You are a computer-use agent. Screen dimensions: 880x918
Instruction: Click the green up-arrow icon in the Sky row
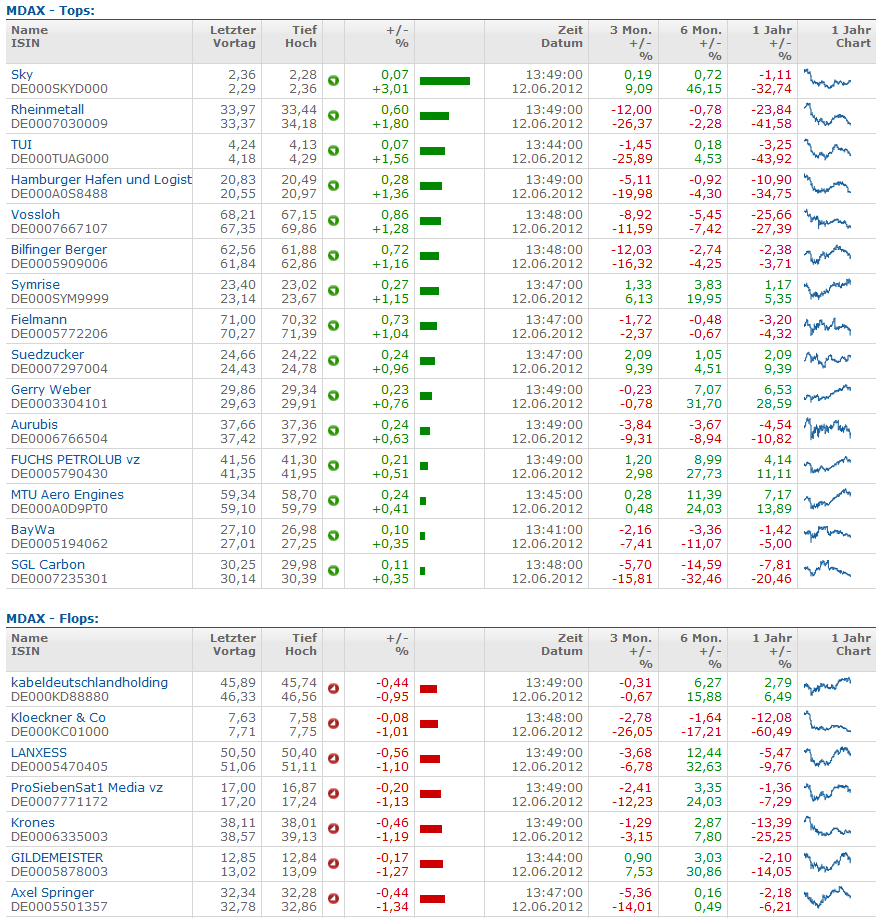333,81
